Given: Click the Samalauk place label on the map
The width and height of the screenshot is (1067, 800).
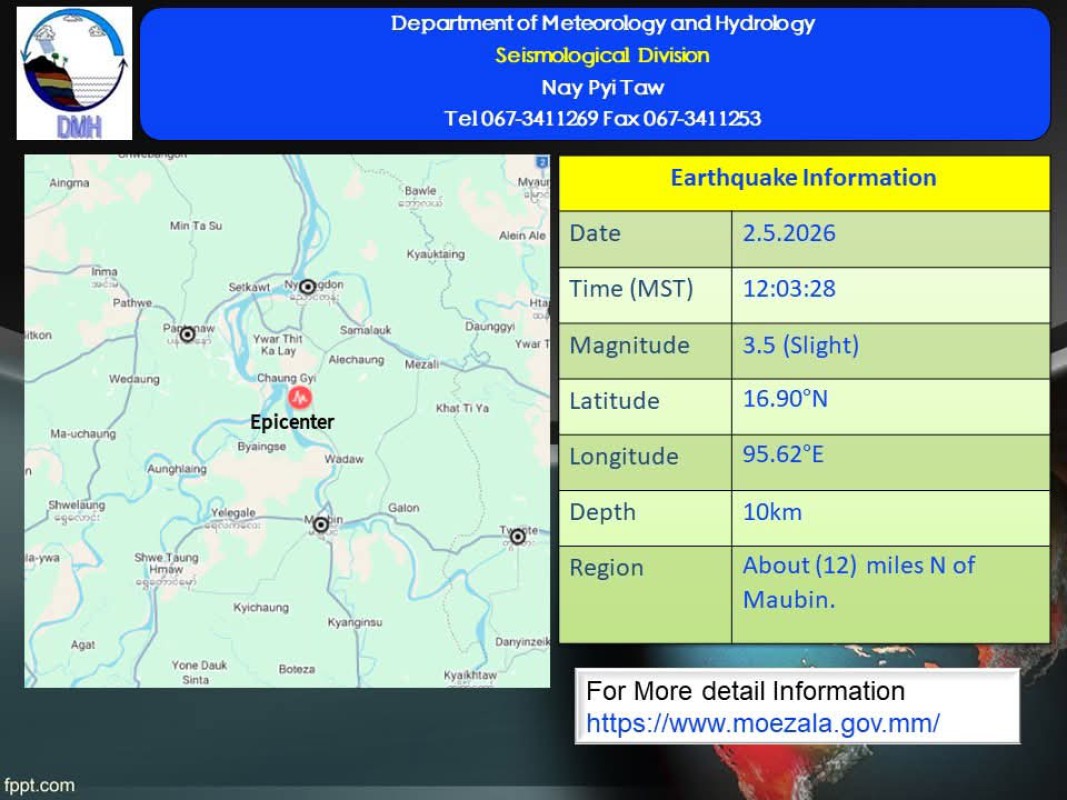Looking at the screenshot, I should pos(365,330).
